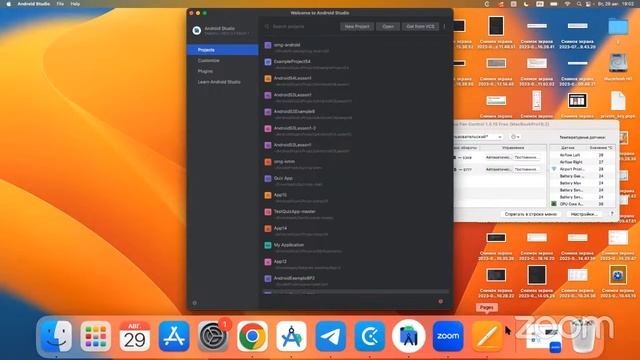
Task: Open Launchpad from the Dock
Action: click(x=96, y=336)
